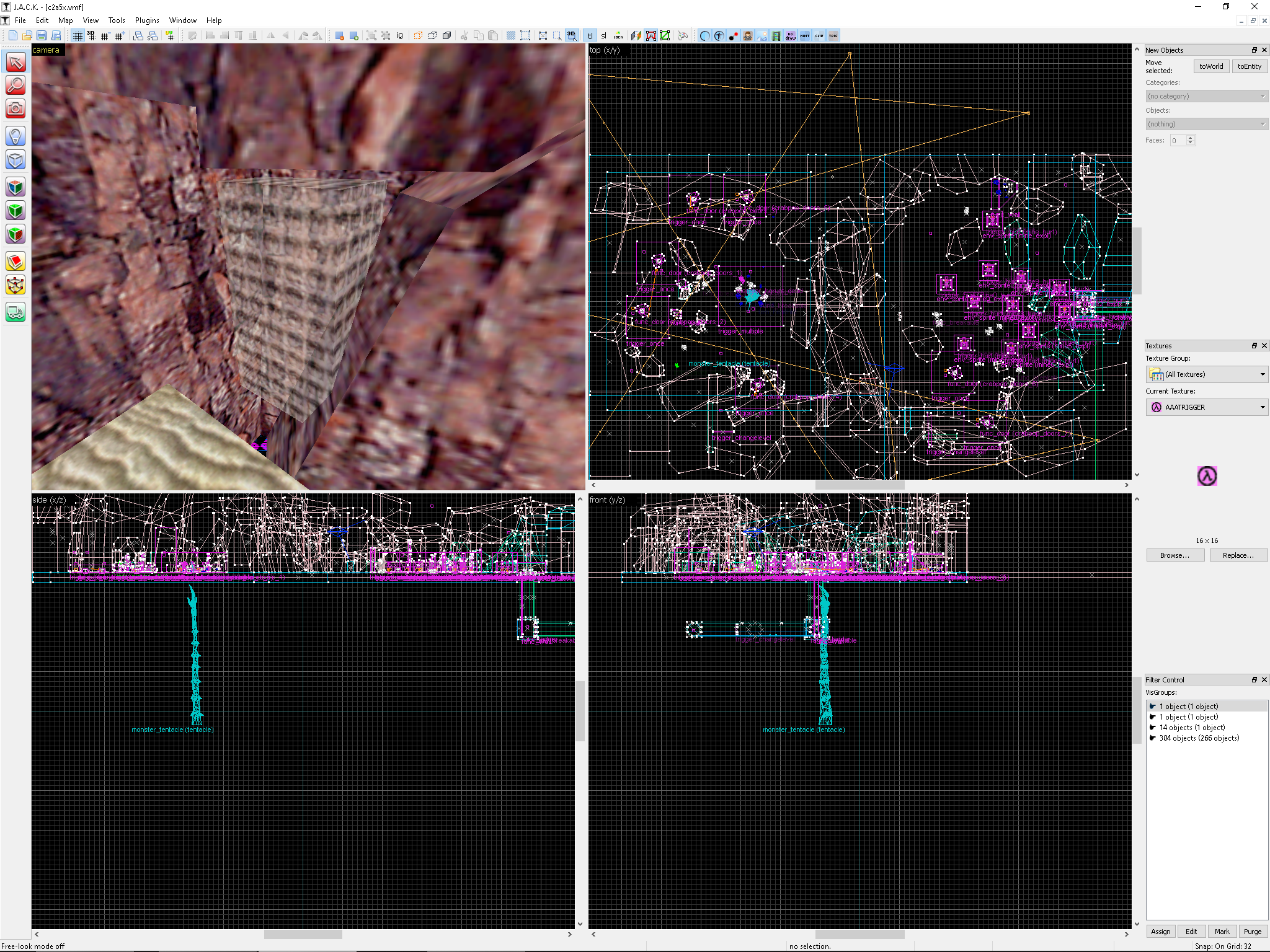Open the Current Texture dropdown

tap(1207, 407)
